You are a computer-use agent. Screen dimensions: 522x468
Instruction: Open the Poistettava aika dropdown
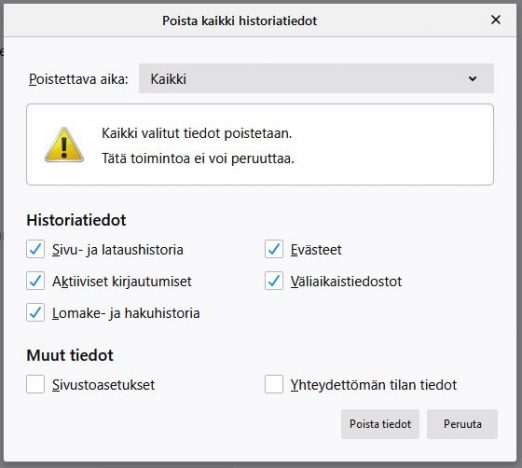click(x=316, y=79)
